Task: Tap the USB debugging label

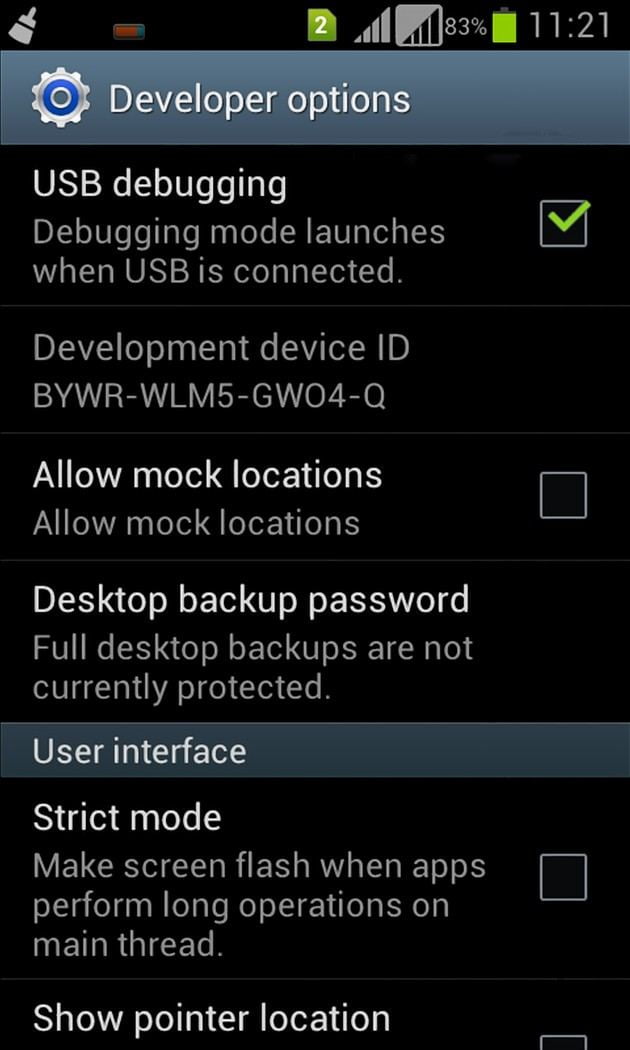Action: tap(160, 185)
